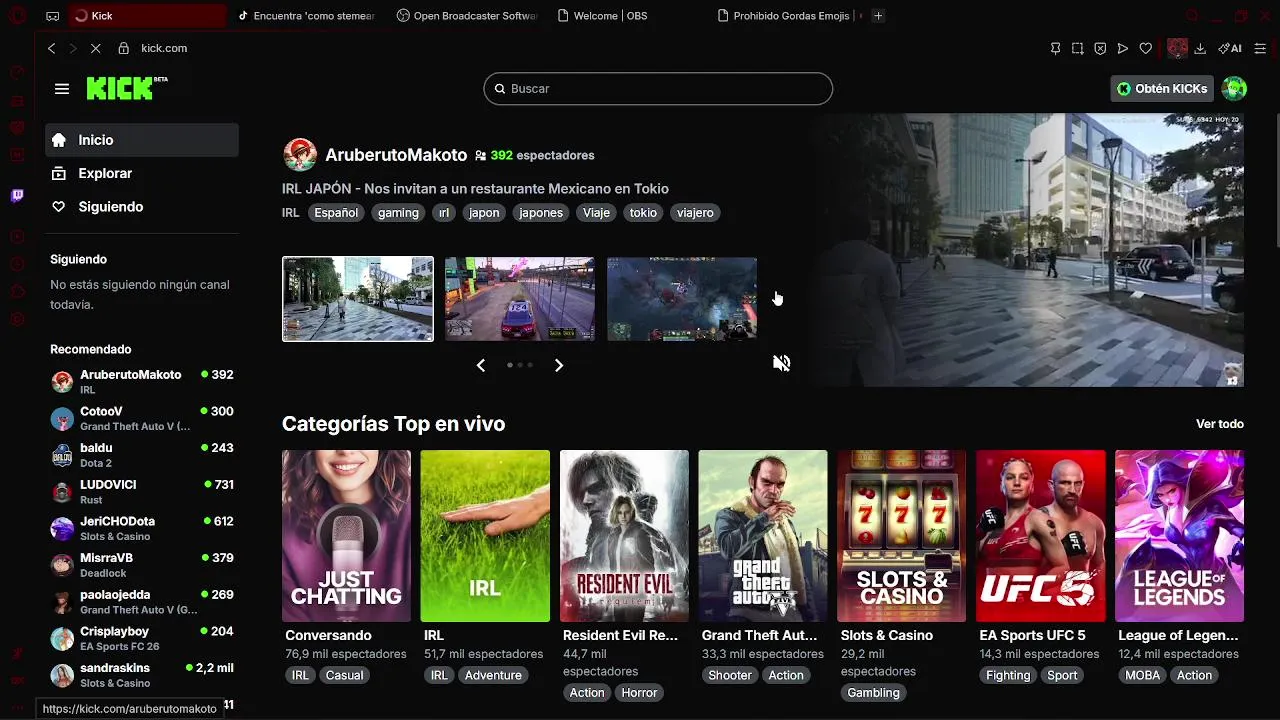Click the Buscar search field
The width and height of the screenshot is (1280, 720).
pos(658,88)
